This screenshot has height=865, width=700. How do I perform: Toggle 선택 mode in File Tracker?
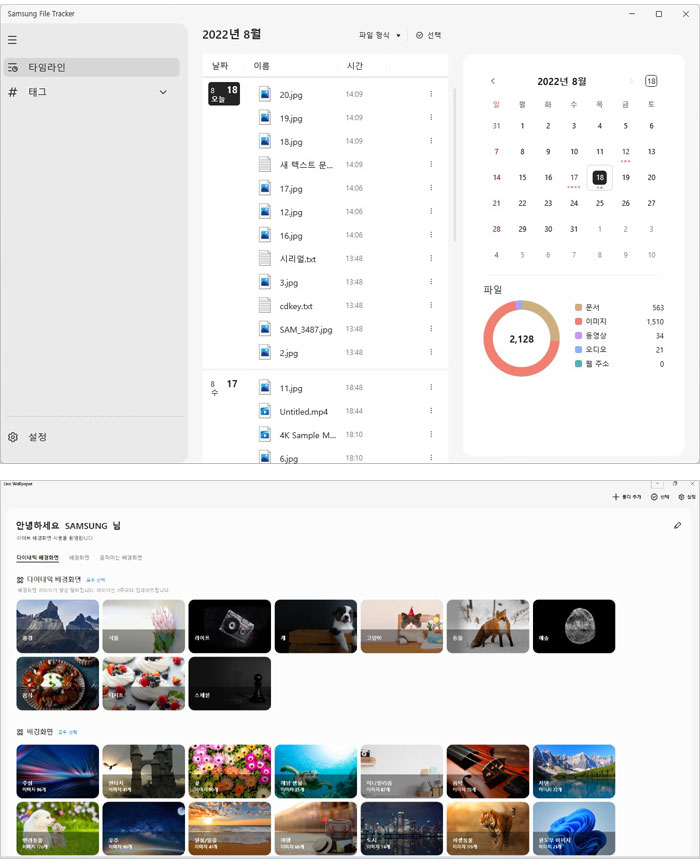(428, 35)
